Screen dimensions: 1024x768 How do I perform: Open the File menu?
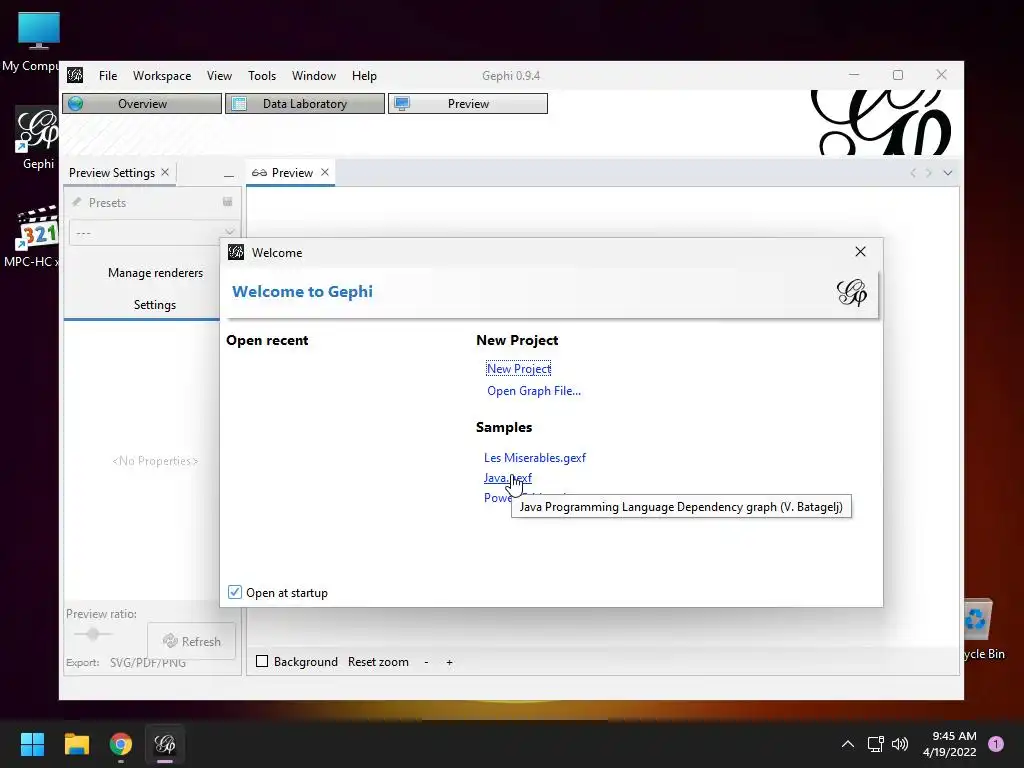pos(108,76)
